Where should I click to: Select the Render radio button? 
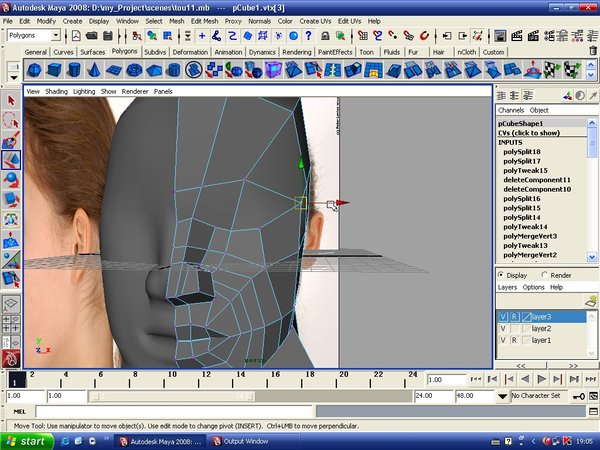(543, 275)
